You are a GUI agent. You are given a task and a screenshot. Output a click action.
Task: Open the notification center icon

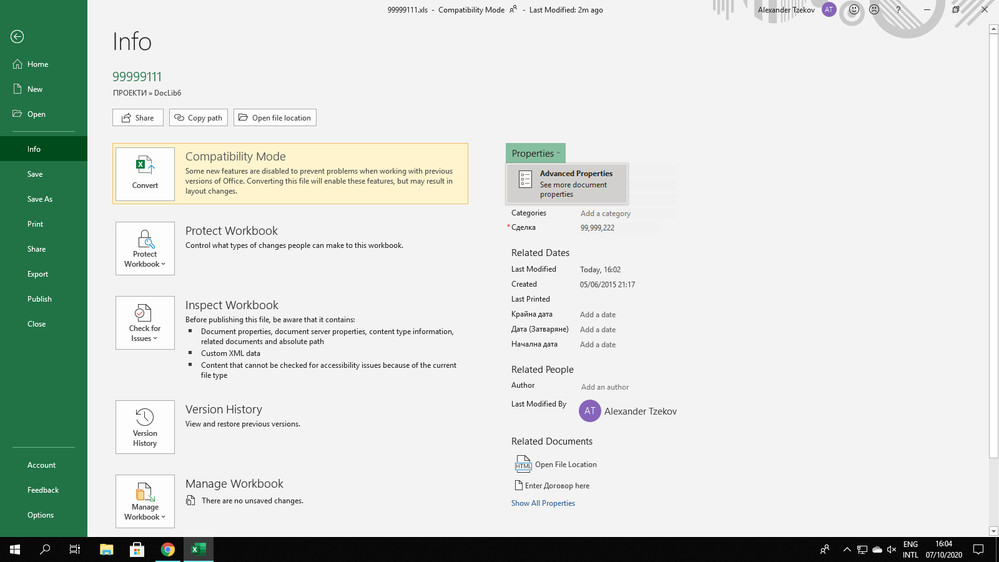coord(979,549)
